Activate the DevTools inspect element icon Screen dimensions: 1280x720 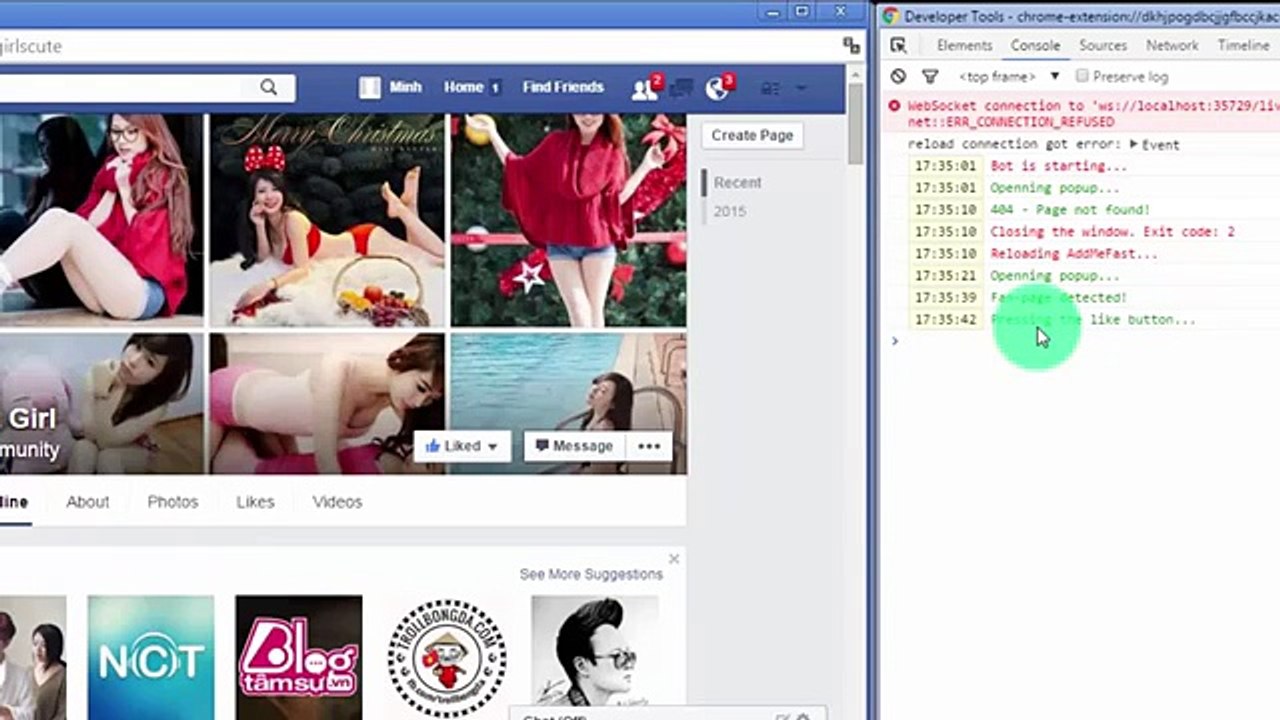898,45
